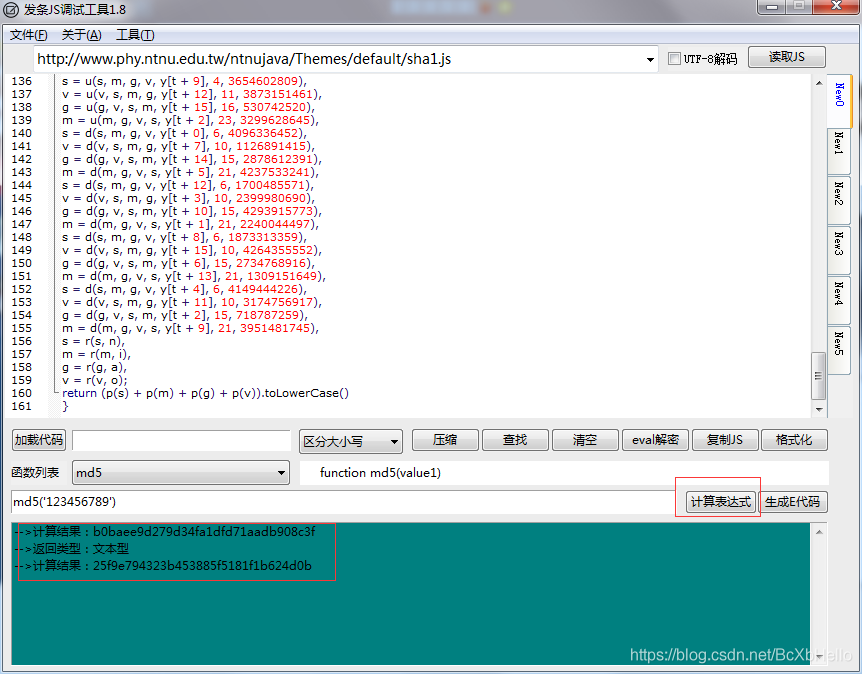The height and width of the screenshot is (674, 862).
Task: Toggle the UTF-8解码 checkbox
Action: (674, 58)
